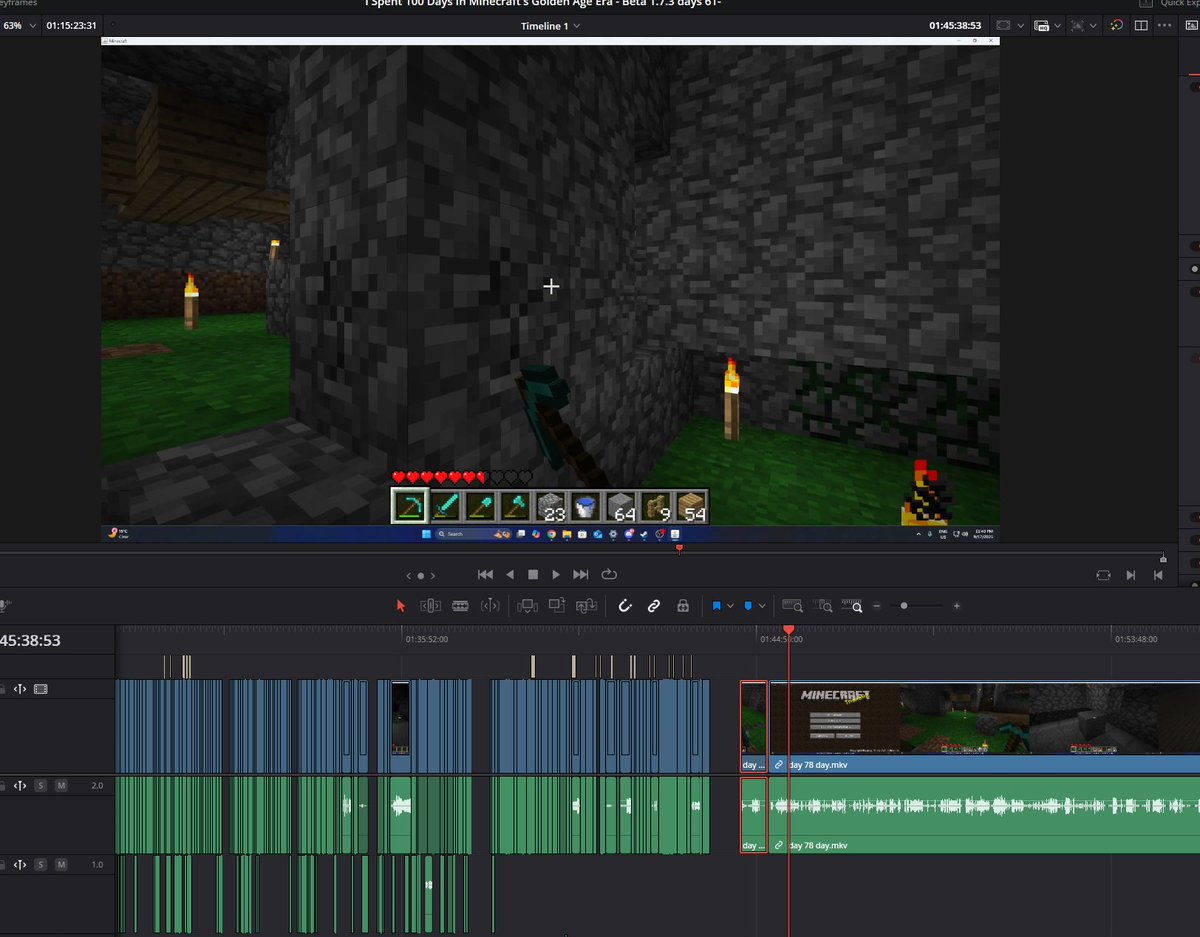Click the Minecraft title-screen clip thumbnail
The height and width of the screenshot is (937, 1200).
(835, 719)
